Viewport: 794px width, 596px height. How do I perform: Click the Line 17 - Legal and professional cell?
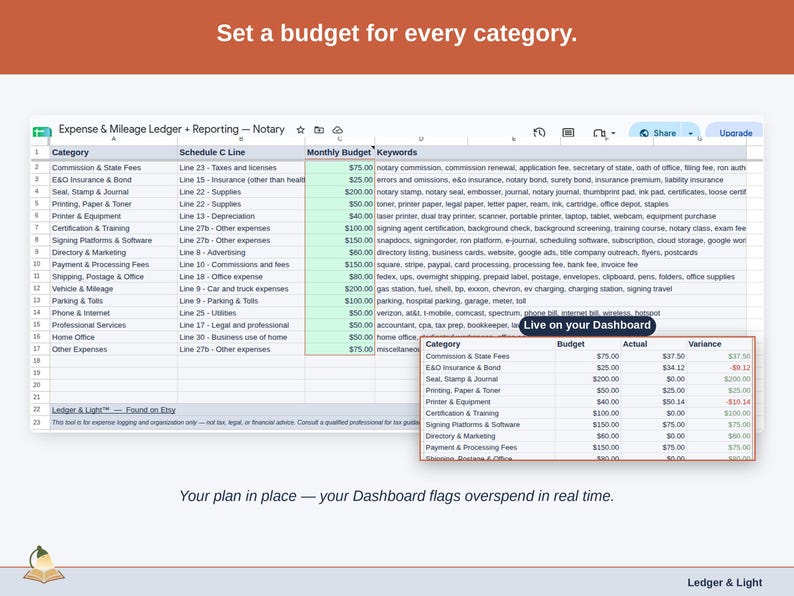point(241,325)
